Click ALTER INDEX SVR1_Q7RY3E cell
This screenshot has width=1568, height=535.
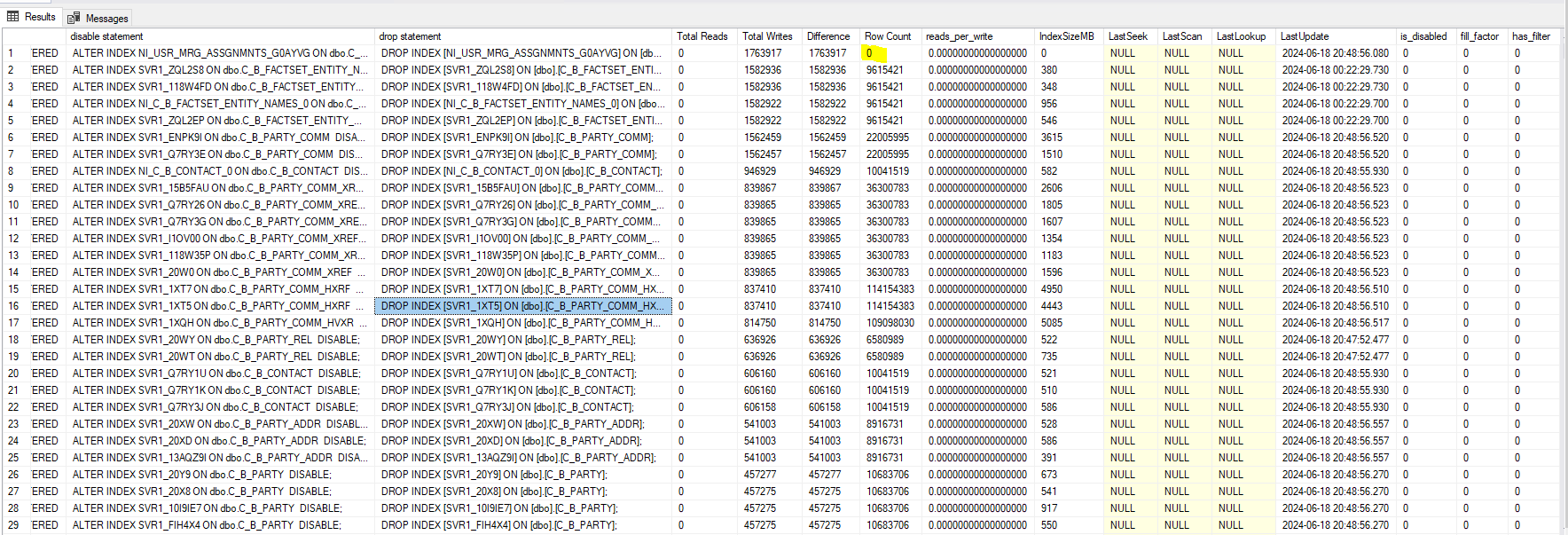click(220, 154)
